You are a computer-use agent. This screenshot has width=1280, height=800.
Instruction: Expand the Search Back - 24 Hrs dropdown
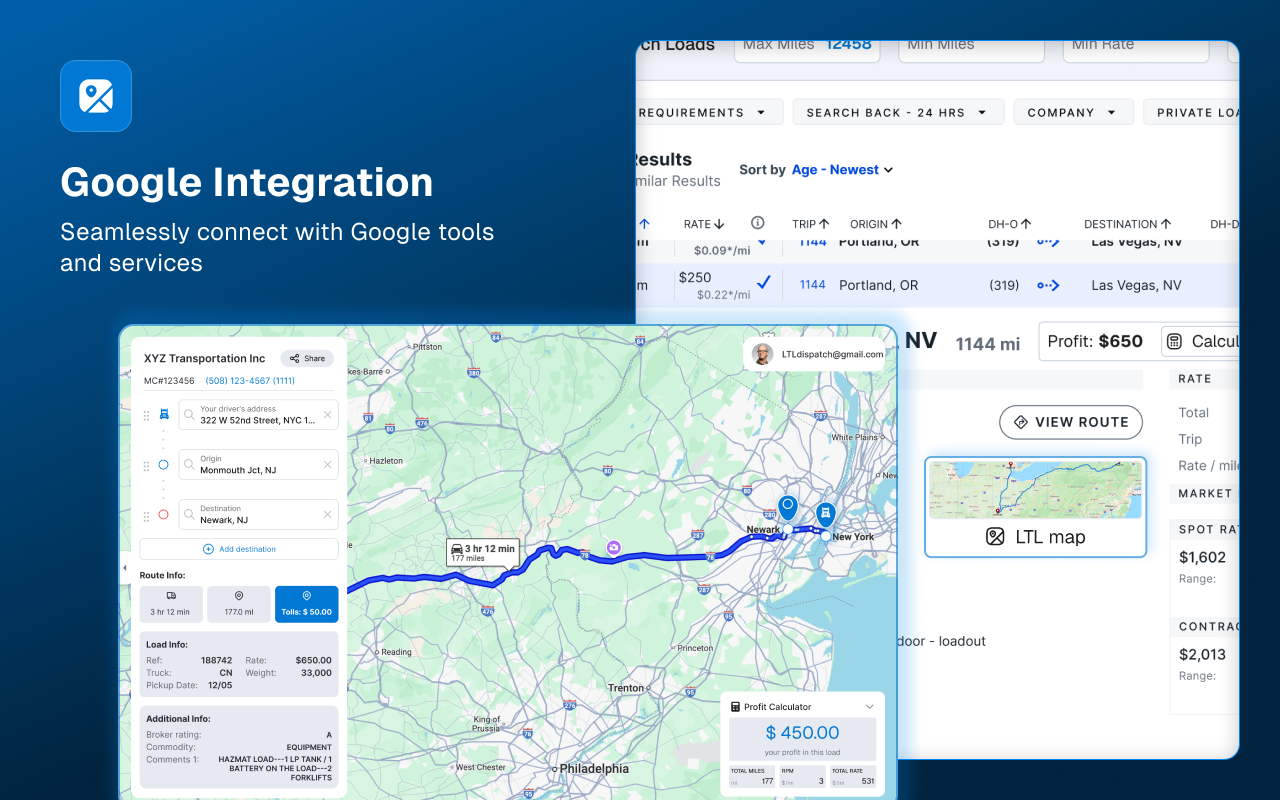pyautogui.click(x=898, y=112)
